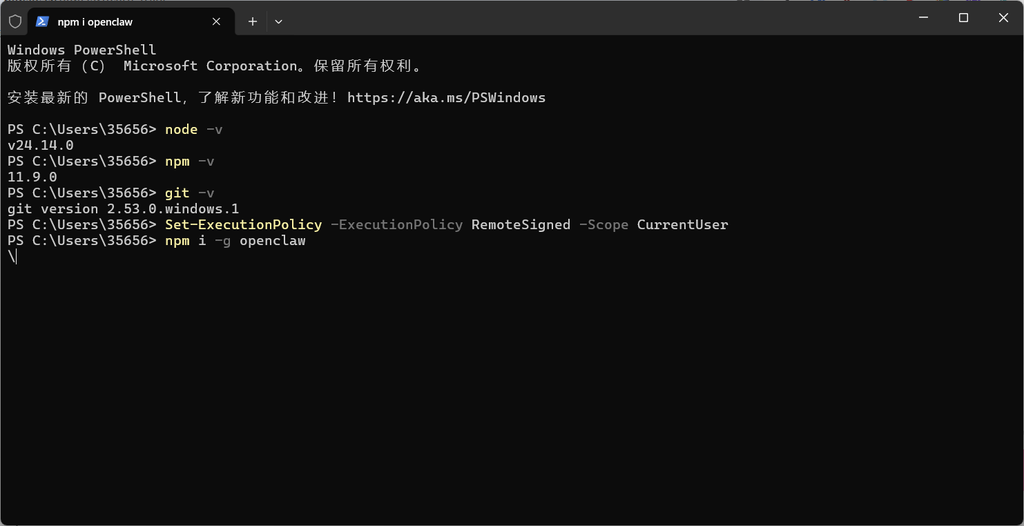This screenshot has height=526, width=1024.
Task: Click the "git version 2.53.0.windows.1" output line
Action: (x=123, y=209)
